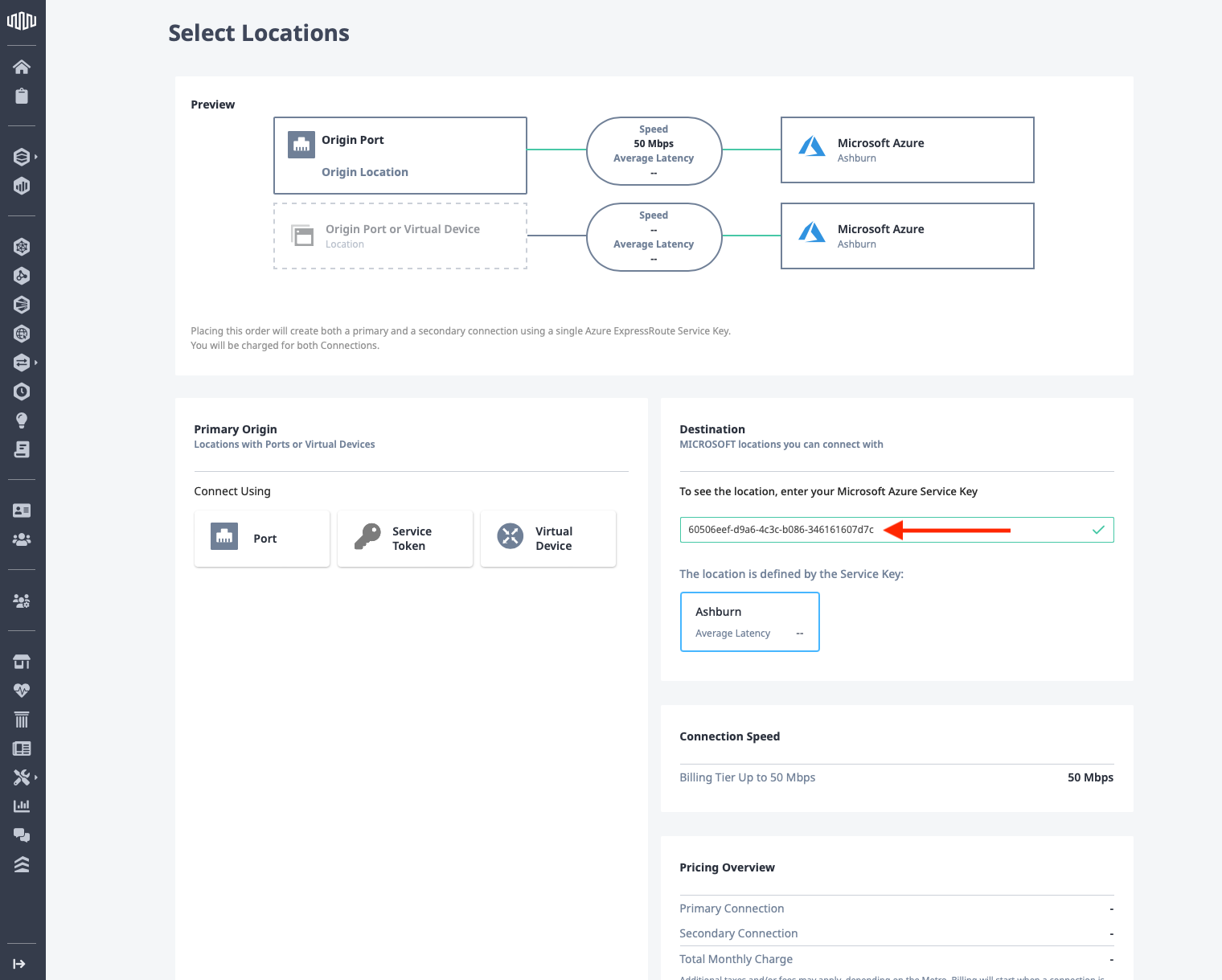
Task: Click the Total Monthly Charge label
Action: tap(736, 959)
